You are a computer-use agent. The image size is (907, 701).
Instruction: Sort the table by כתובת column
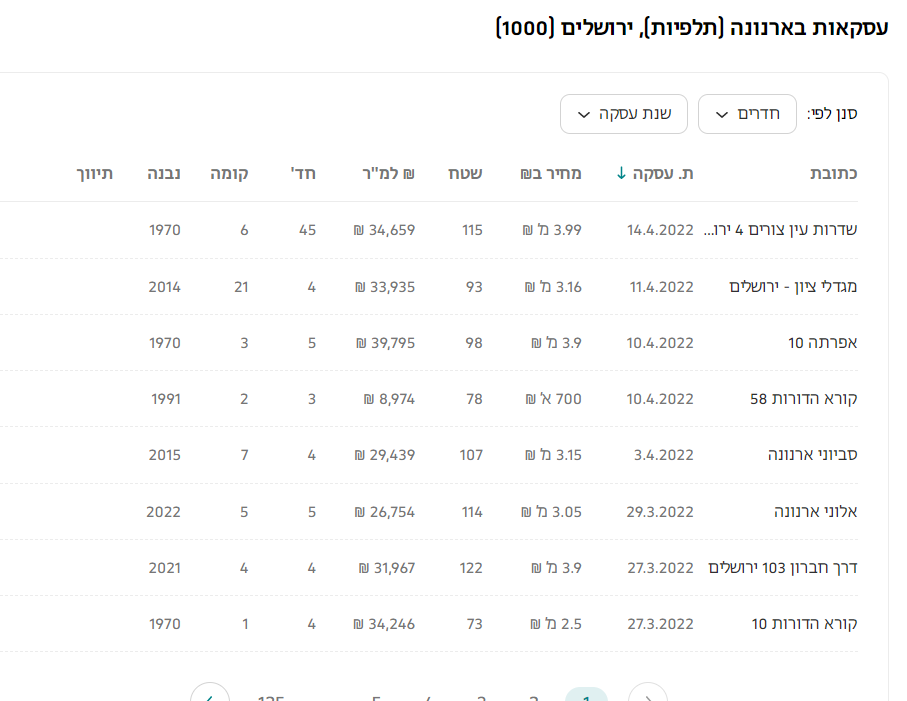tap(833, 174)
